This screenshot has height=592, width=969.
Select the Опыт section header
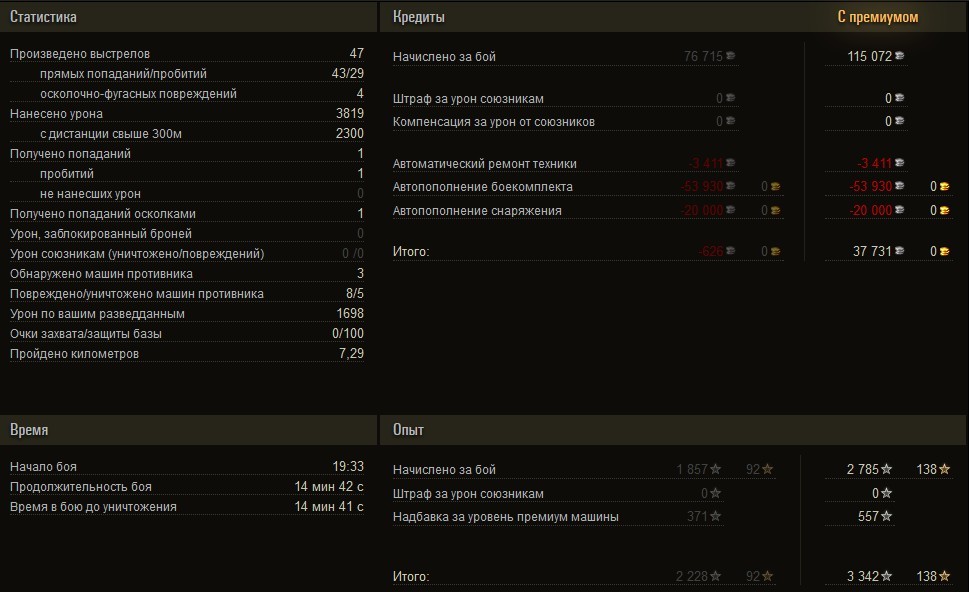408,429
